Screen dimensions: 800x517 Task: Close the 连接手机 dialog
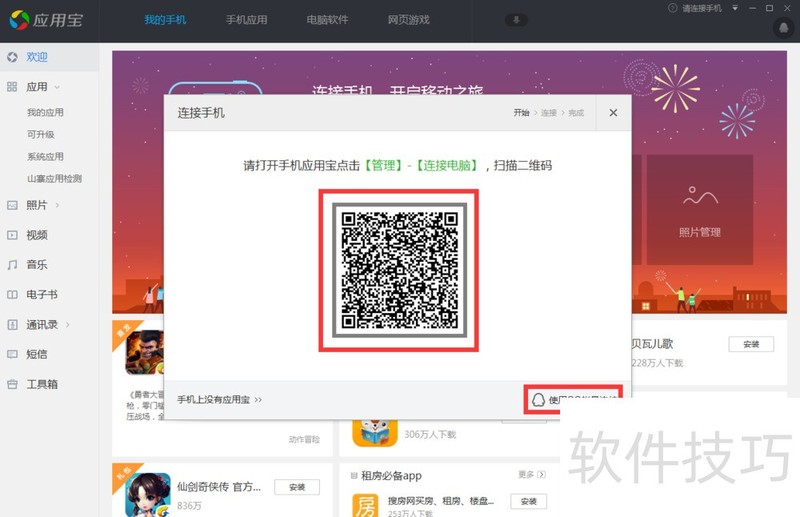click(x=613, y=112)
